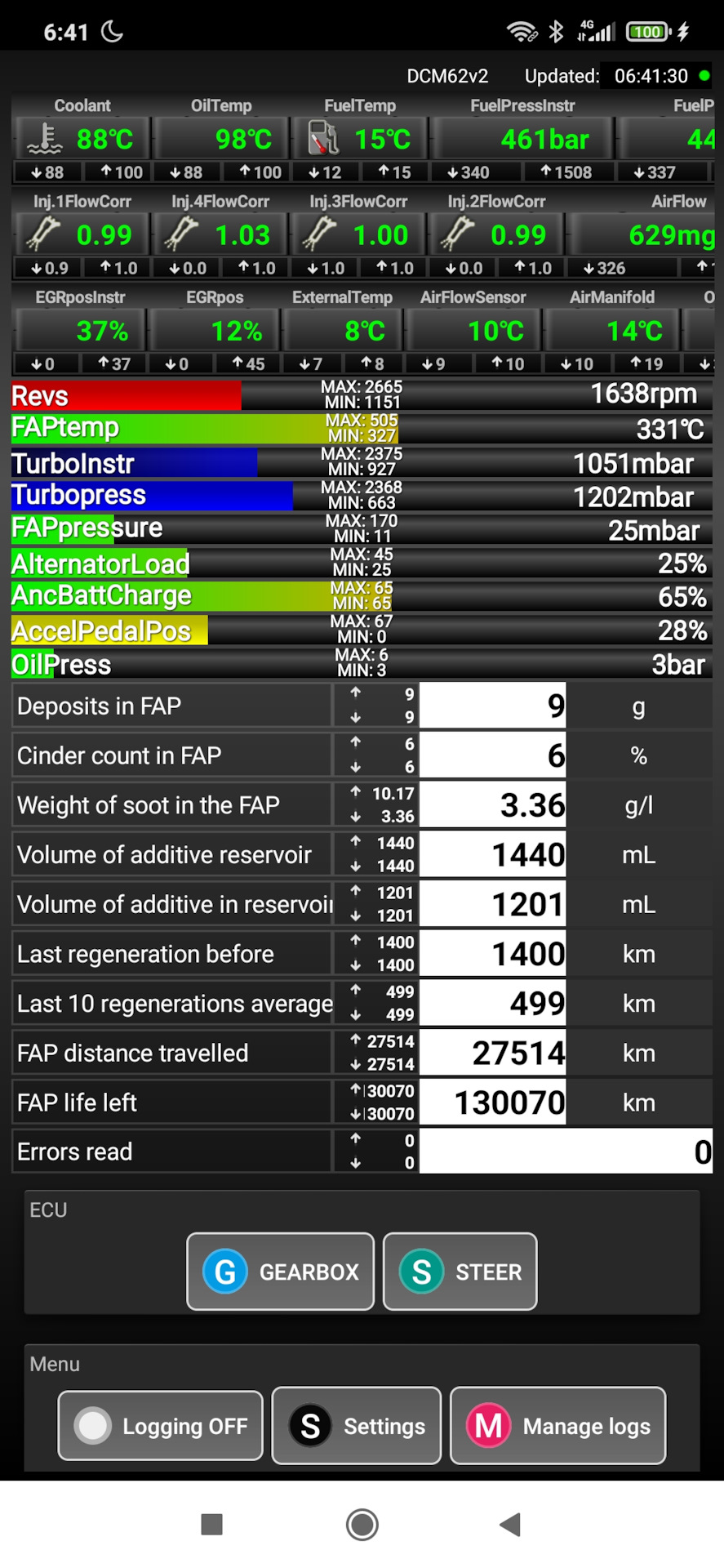
Task: Tap FAP life left 130070 value
Action: [492, 1102]
